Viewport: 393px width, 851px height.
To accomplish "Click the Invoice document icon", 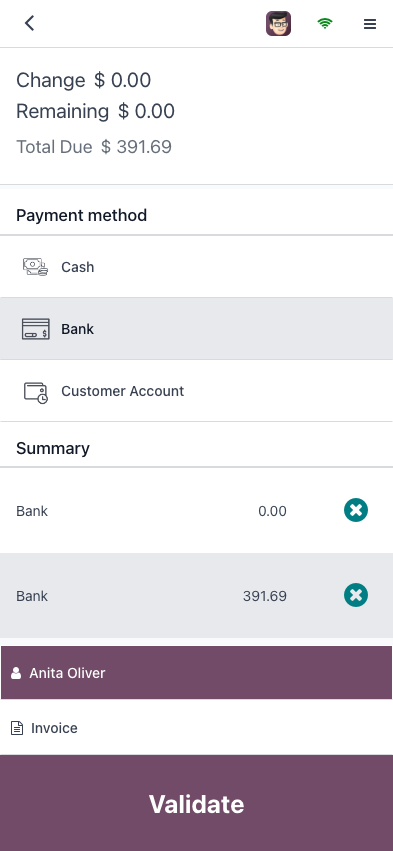I will (x=17, y=728).
